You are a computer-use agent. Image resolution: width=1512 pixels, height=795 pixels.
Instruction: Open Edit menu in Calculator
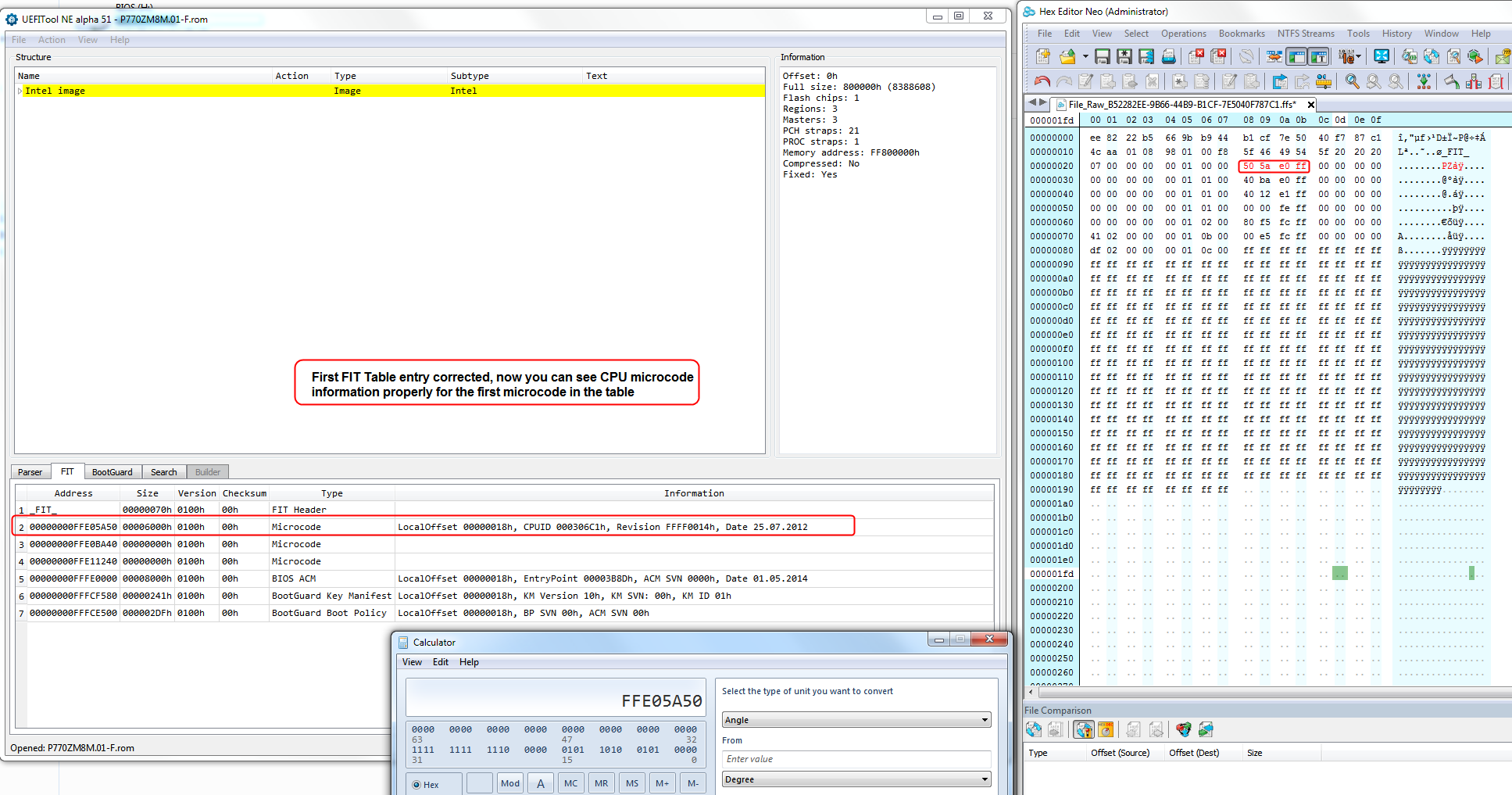point(441,662)
